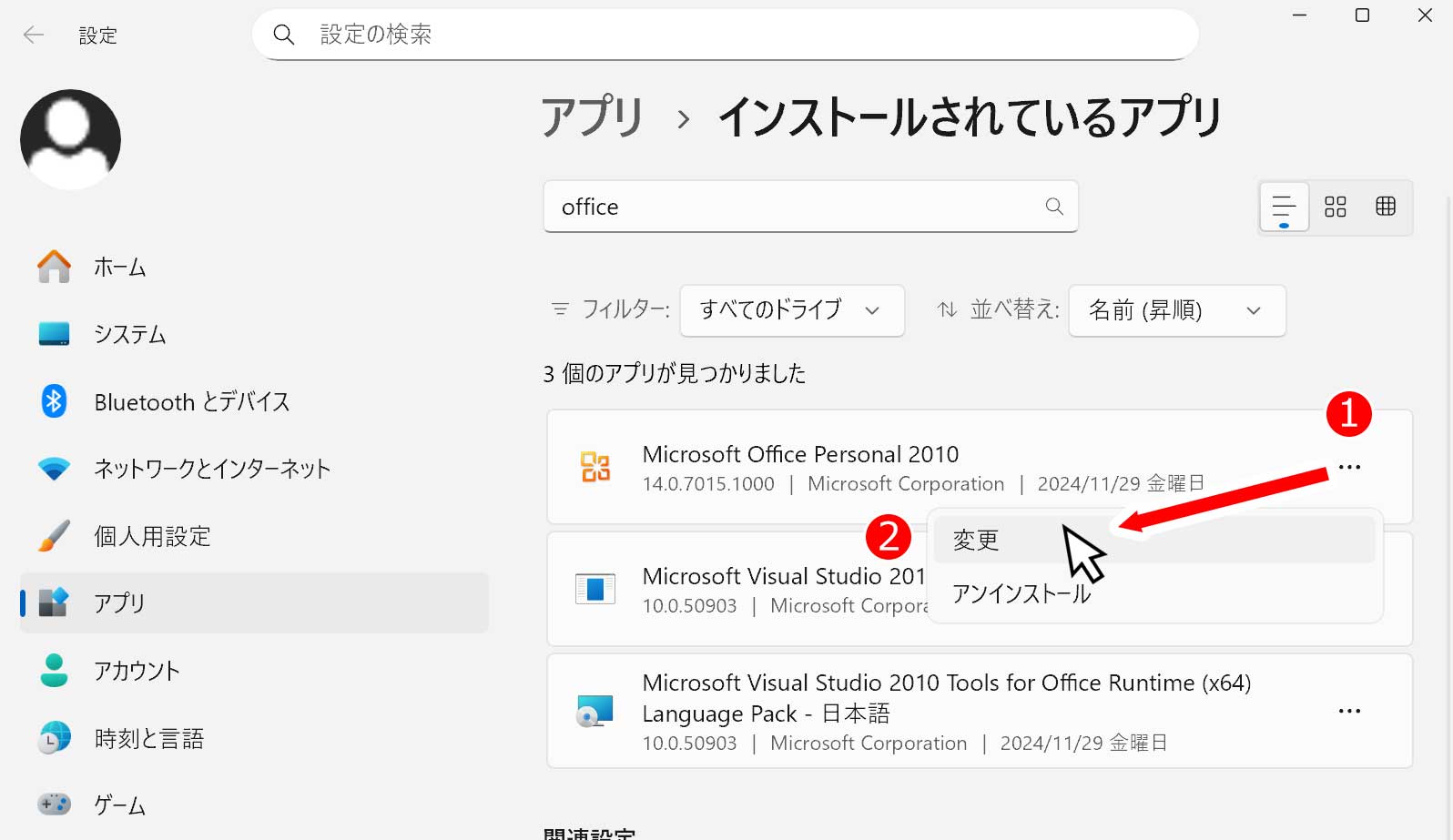
Task: Focus the 設定の検索 search field
Action: point(725,35)
